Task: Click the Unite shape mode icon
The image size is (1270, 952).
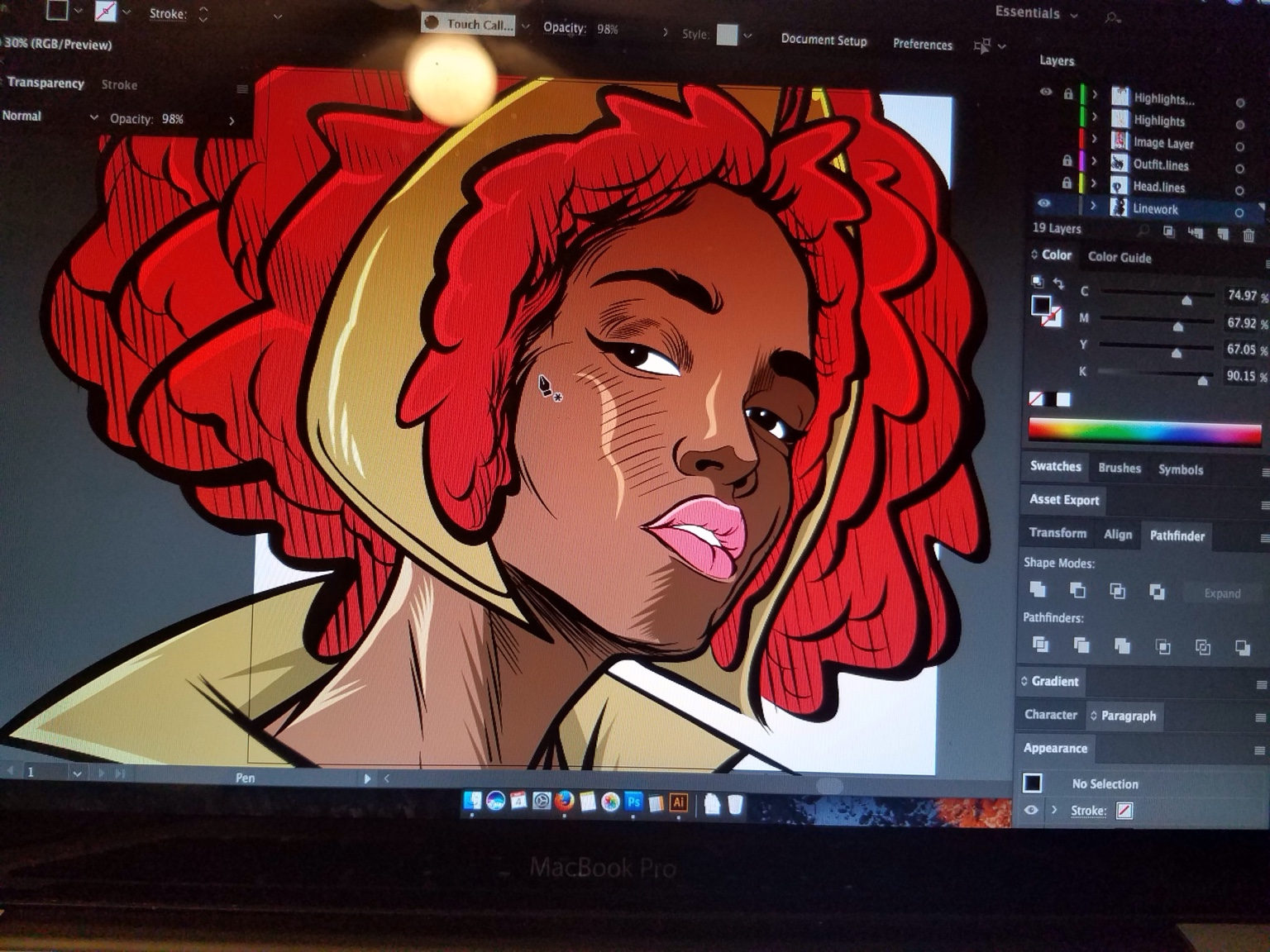Action: [1037, 589]
